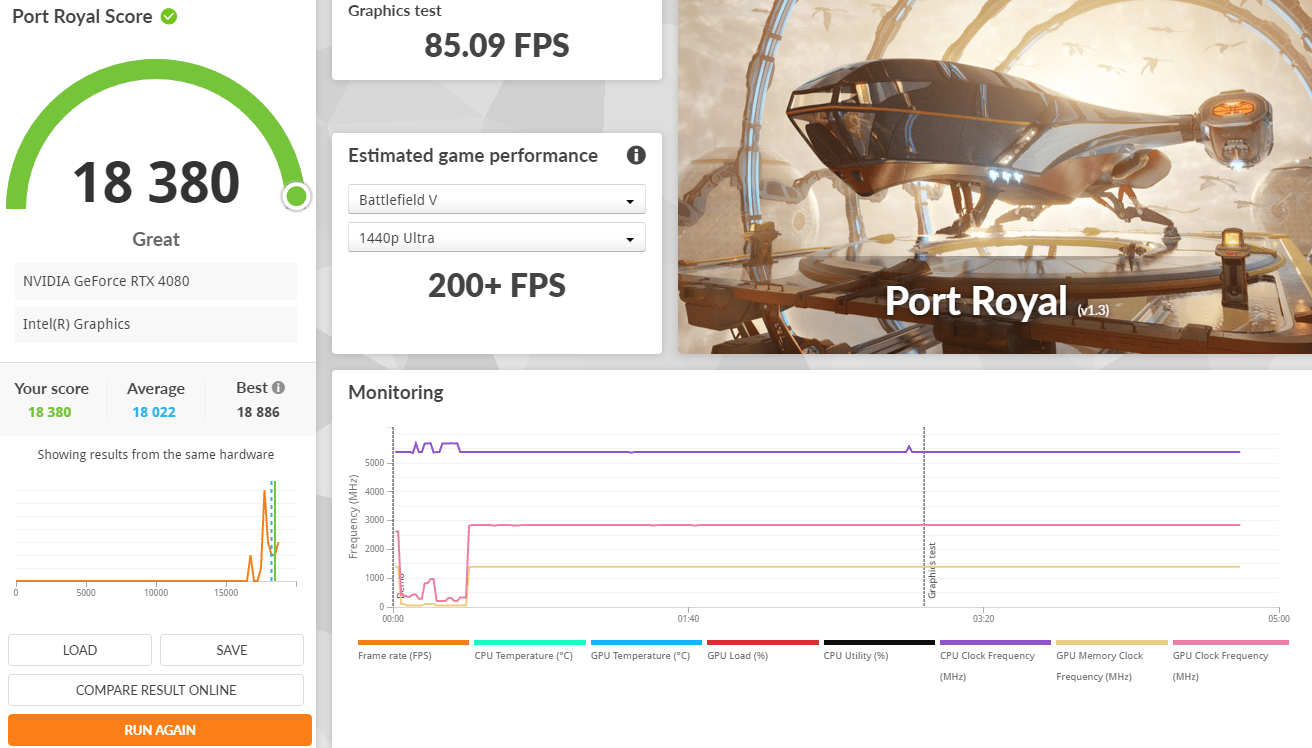
Task: Click the green validated checkmark icon
Action: coord(169,16)
